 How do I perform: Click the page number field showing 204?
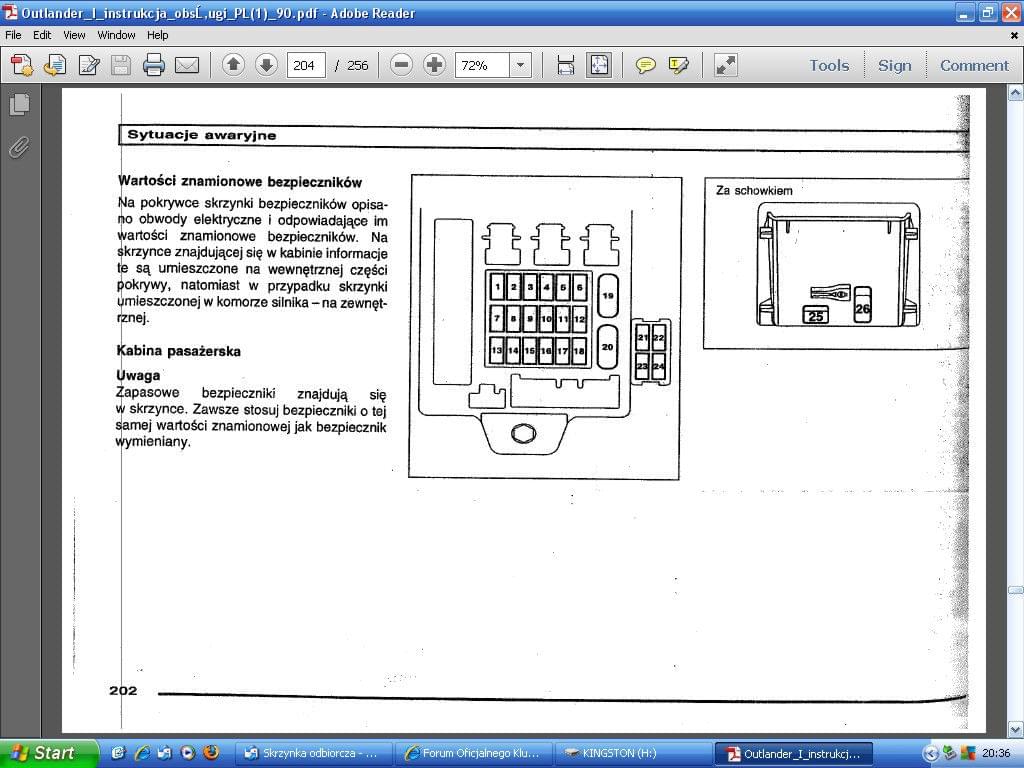click(x=306, y=65)
